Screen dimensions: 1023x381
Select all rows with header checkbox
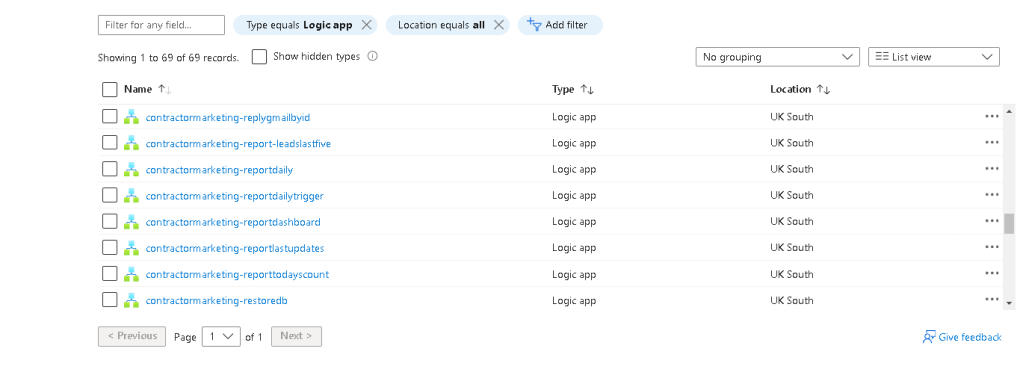pos(110,89)
